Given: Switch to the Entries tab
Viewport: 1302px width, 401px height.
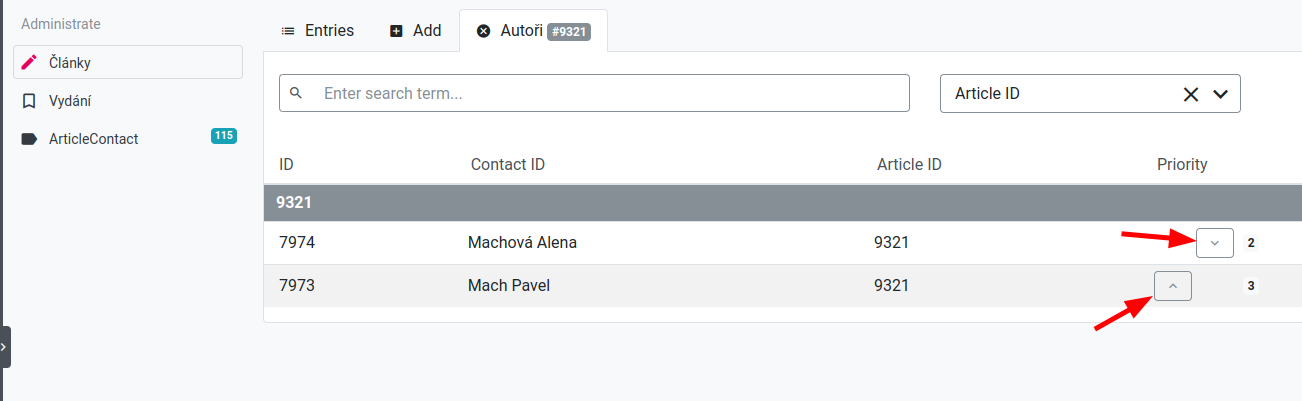Looking at the screenshot, I should (317, 31).
